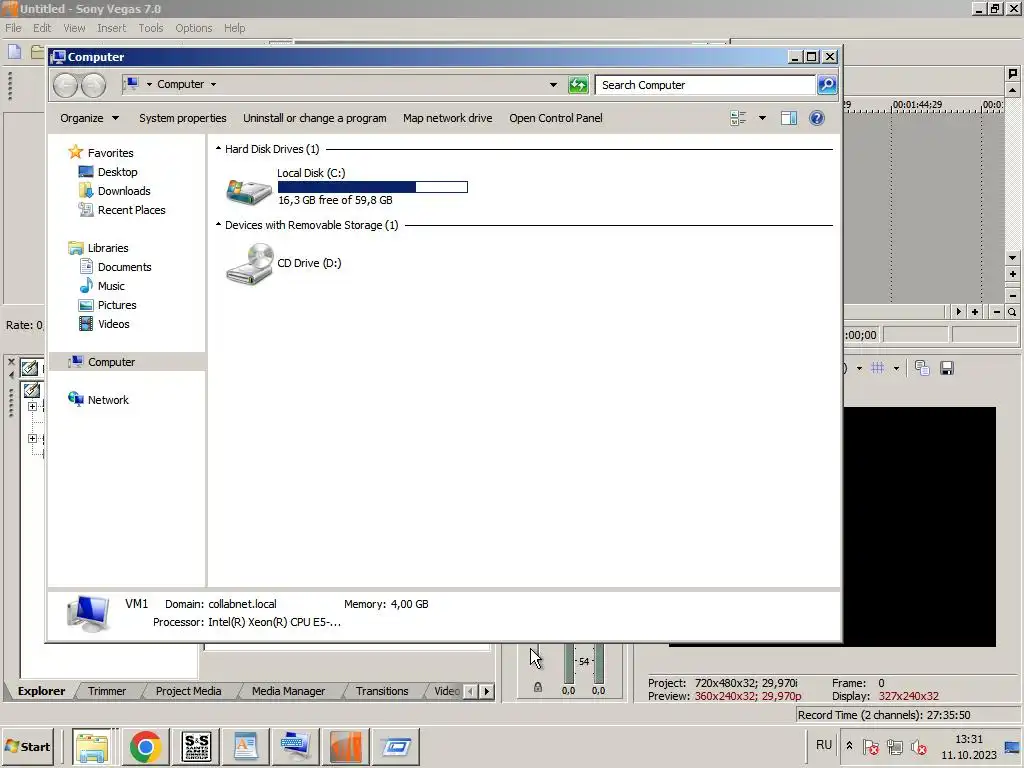Click Open Control Panel
This screenshot has height=768, width=1024.
556,118
